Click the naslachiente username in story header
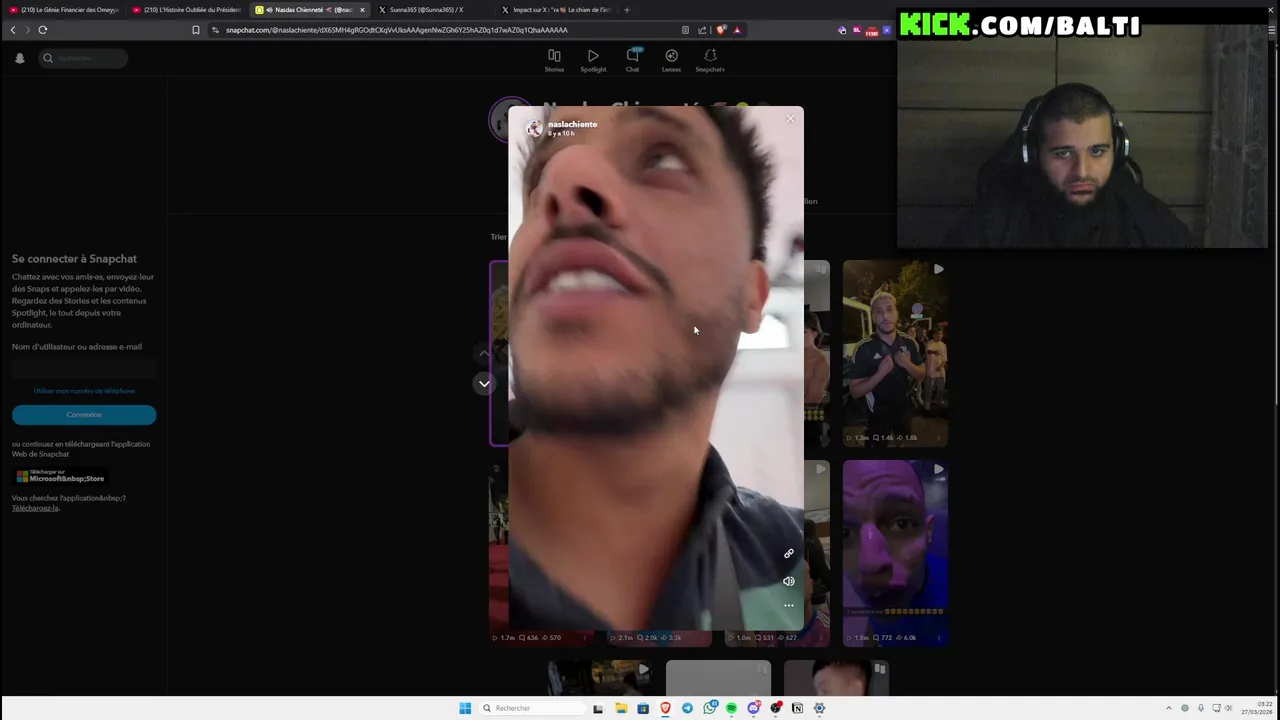 572,124
